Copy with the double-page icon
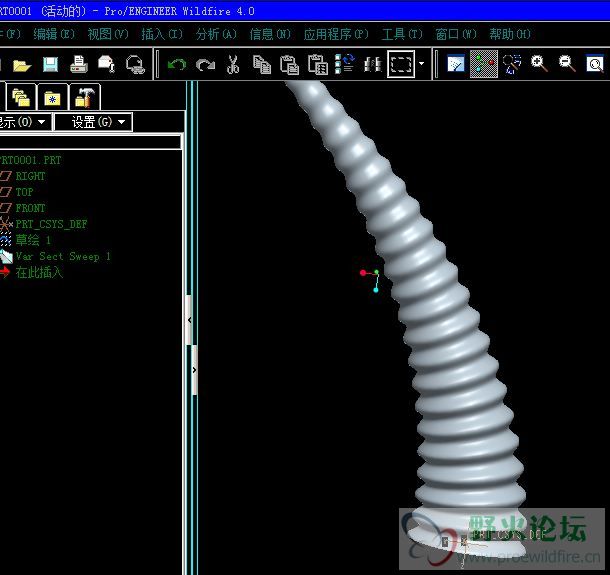 click(x=262, y=65)
